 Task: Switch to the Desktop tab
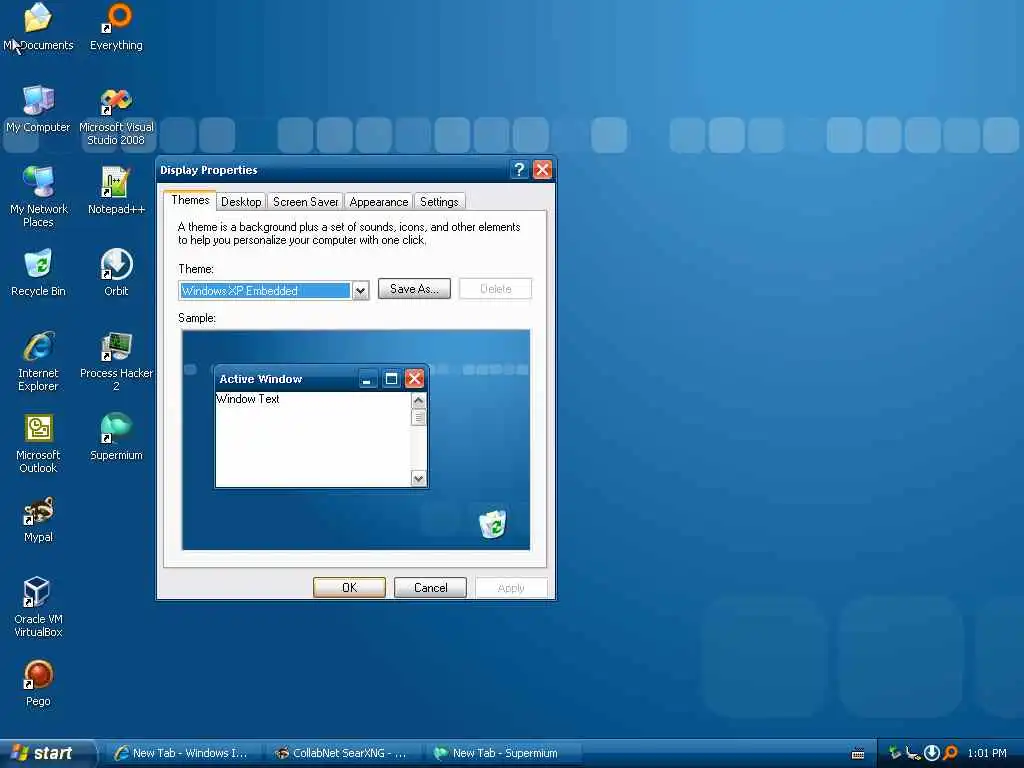coord(241,202)
